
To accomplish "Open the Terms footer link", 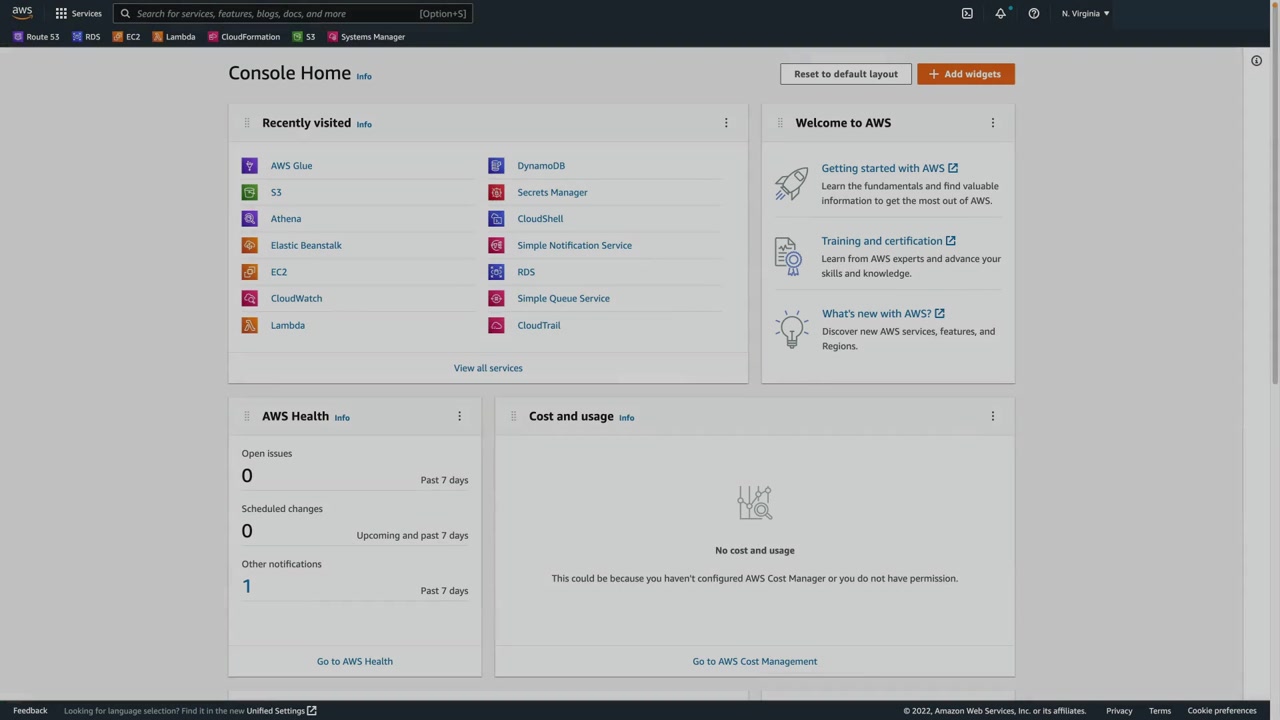I will coord(1160,711).
